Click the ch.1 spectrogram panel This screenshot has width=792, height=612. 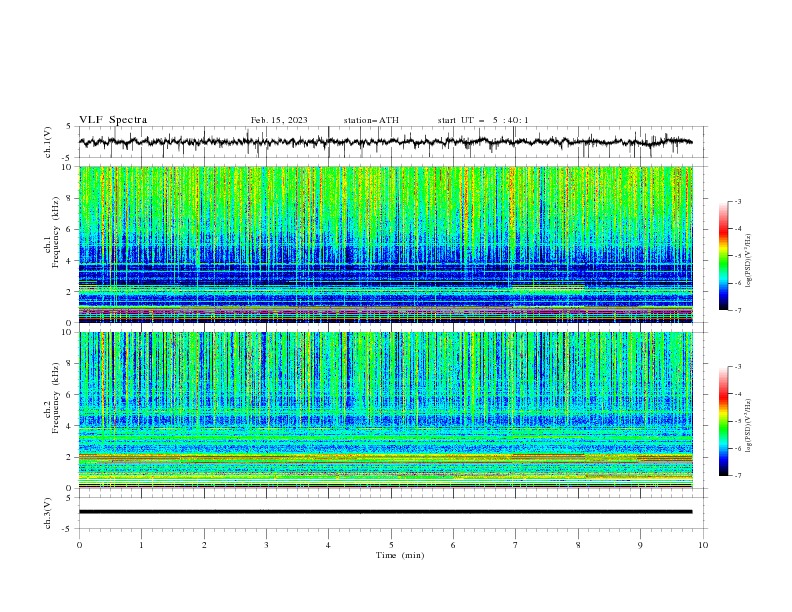pyautogui.click(x=386, y=244)
